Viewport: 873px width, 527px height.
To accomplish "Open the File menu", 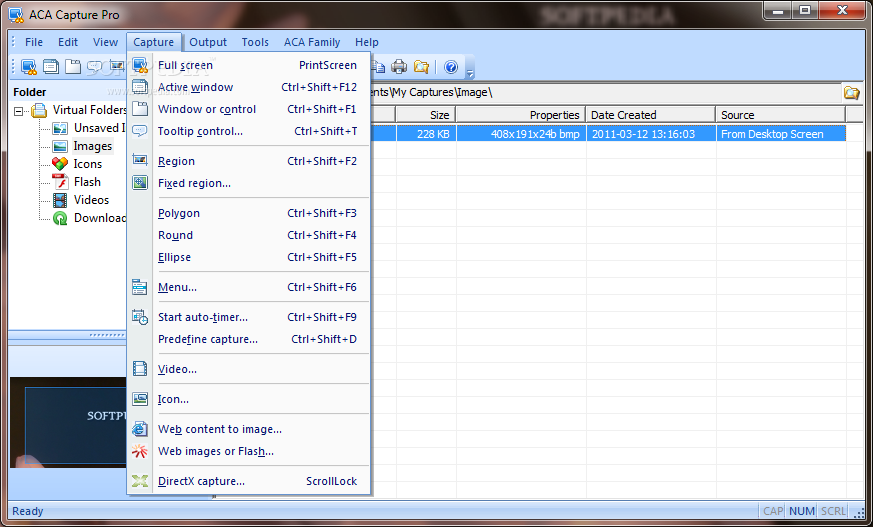I will [34, 42].
